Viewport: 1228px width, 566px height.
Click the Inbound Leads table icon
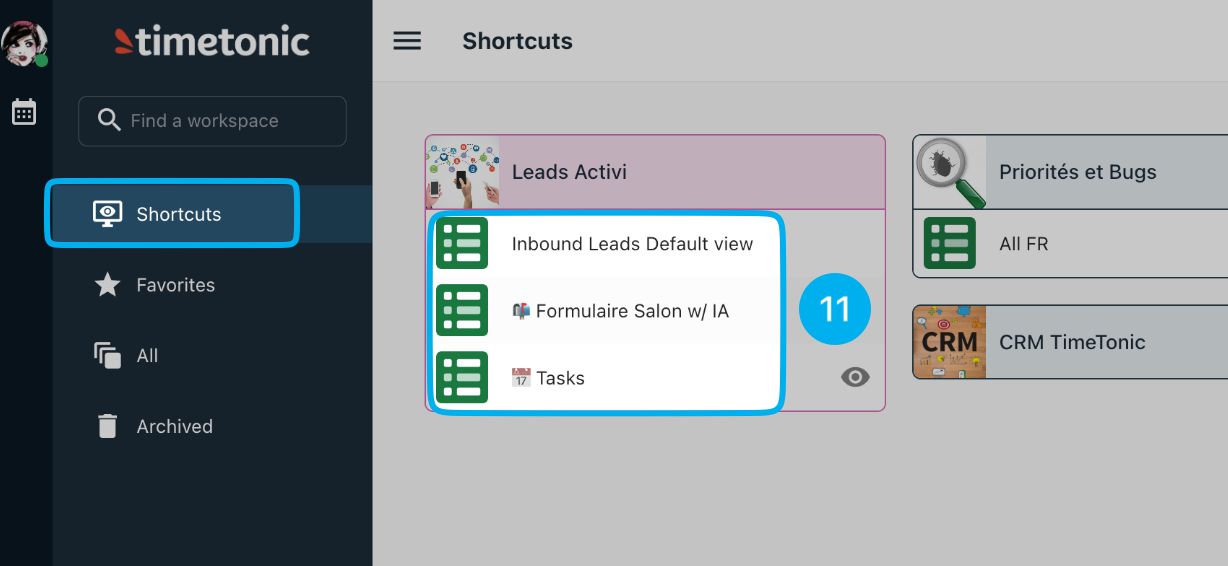(462, 243)
